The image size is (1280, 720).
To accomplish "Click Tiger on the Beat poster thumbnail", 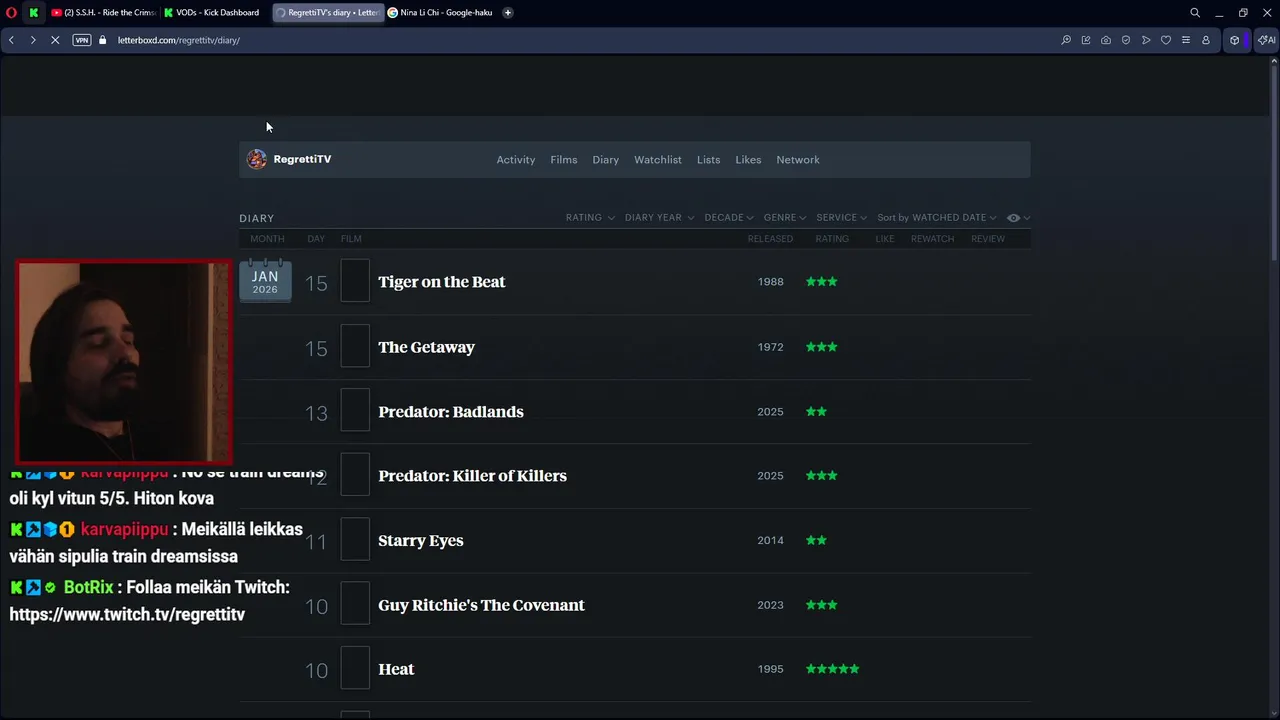I will tap(355, 281).
